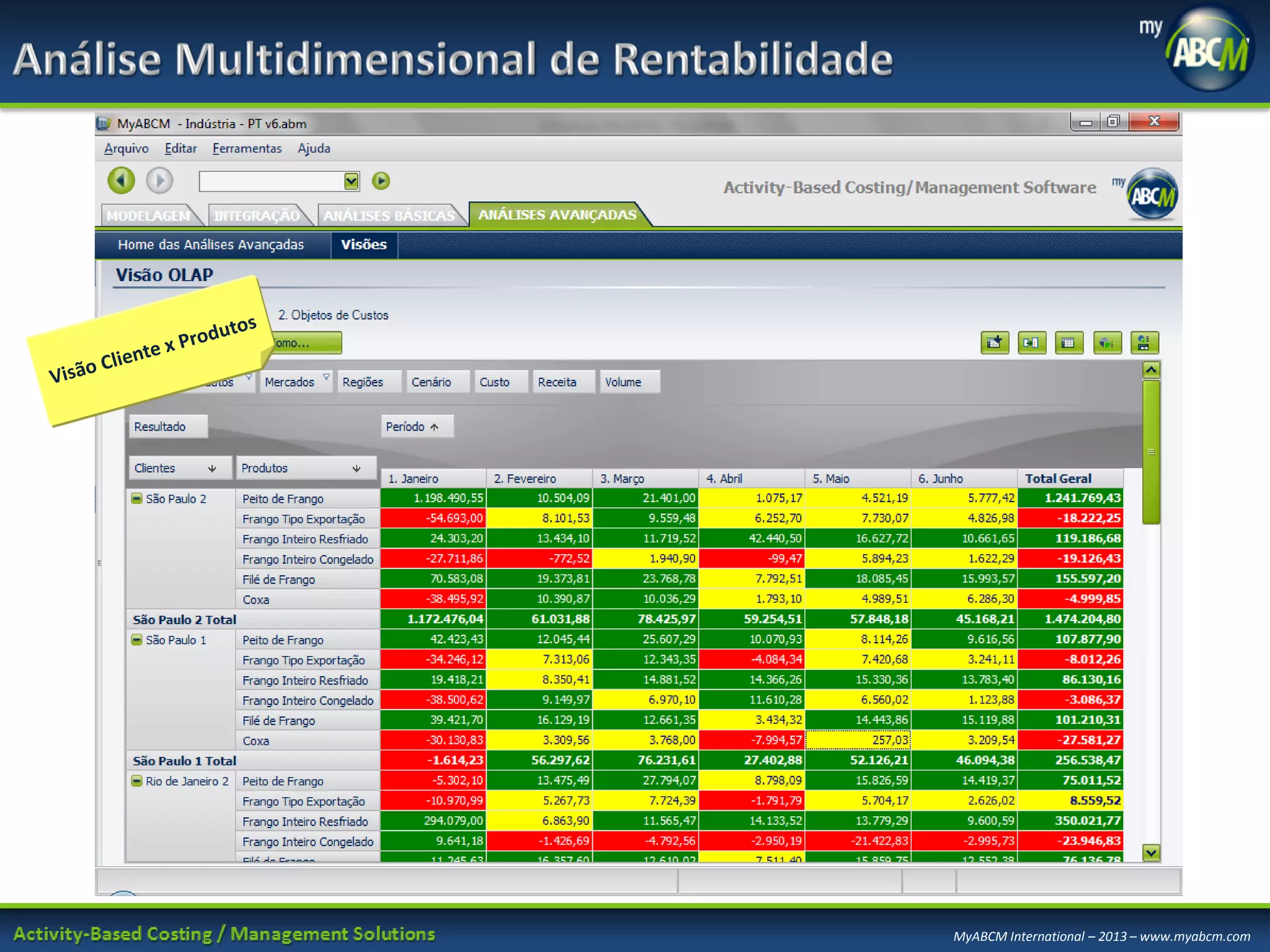Image resolution: width=1270 pixels, height=952 pixels.
Task: Collapse the São Paulo 1 client group
Action: (x=137, y=640)
